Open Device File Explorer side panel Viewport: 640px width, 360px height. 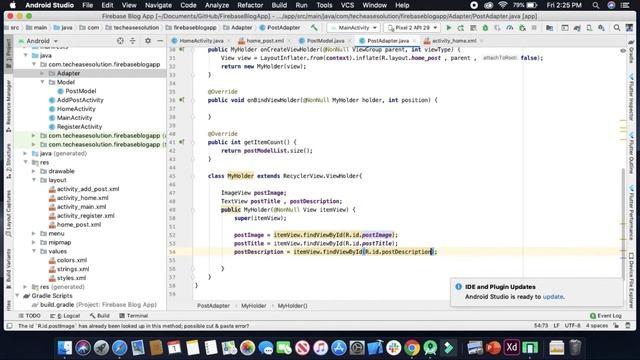[x=631, y=280]
